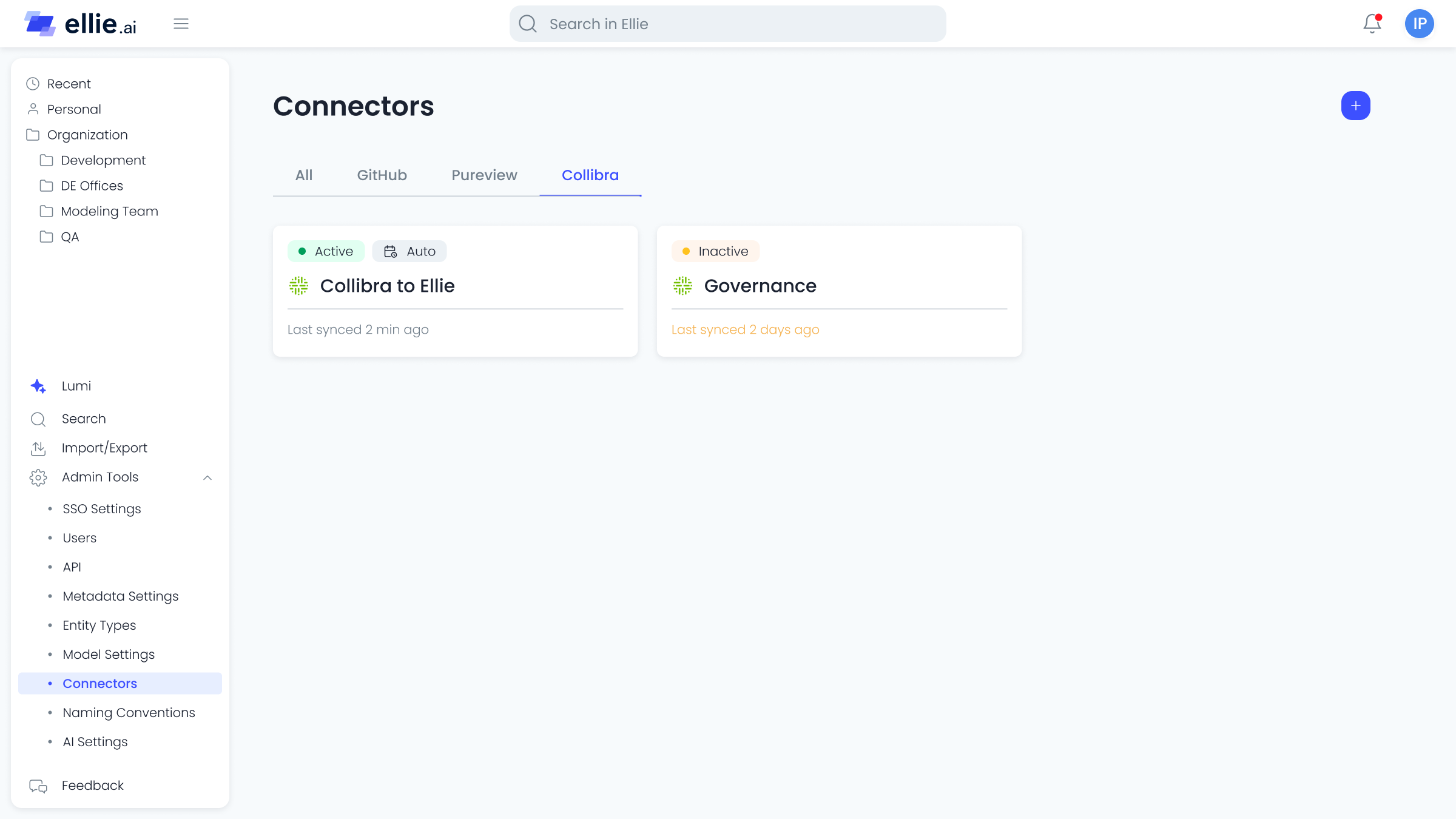Open the IP user avatar menu
1456x819 pixels.
1419,24
